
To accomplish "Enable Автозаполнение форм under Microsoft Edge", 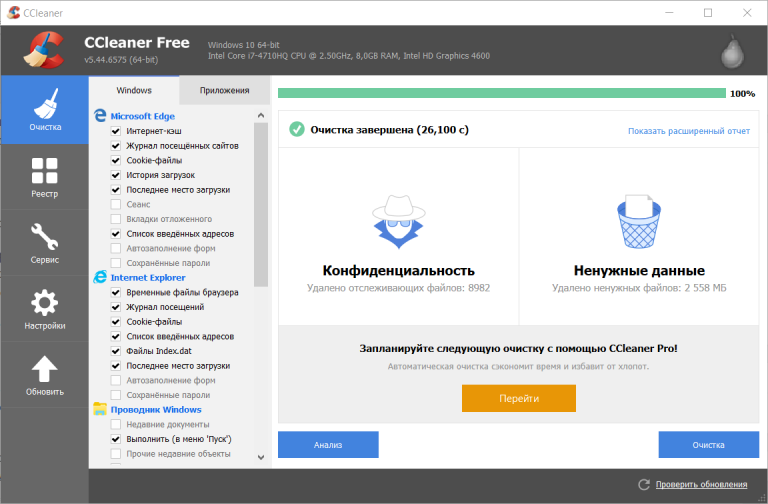I will point(116,248).
